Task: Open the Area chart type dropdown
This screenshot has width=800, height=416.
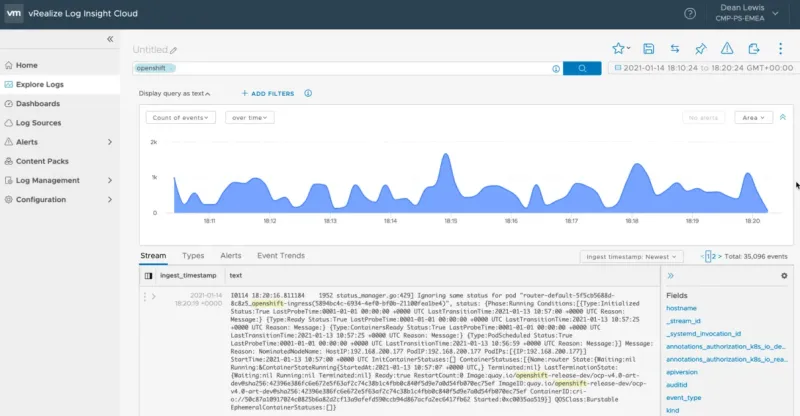Action: click(753, 117)
